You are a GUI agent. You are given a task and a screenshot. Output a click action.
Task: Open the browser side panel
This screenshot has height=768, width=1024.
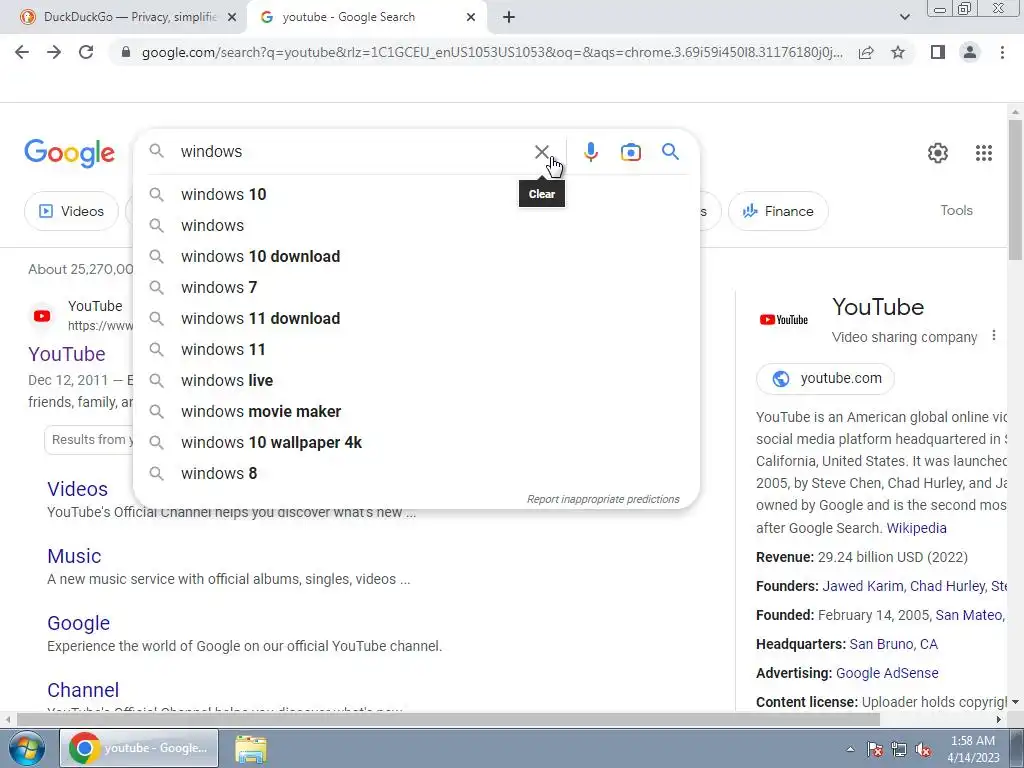[938, 52]
